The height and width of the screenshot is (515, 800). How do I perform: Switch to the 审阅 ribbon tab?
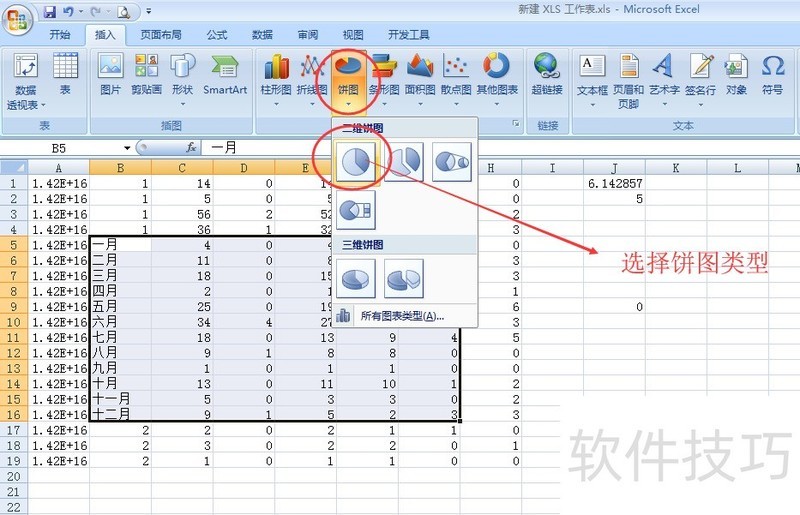point(308,35)
